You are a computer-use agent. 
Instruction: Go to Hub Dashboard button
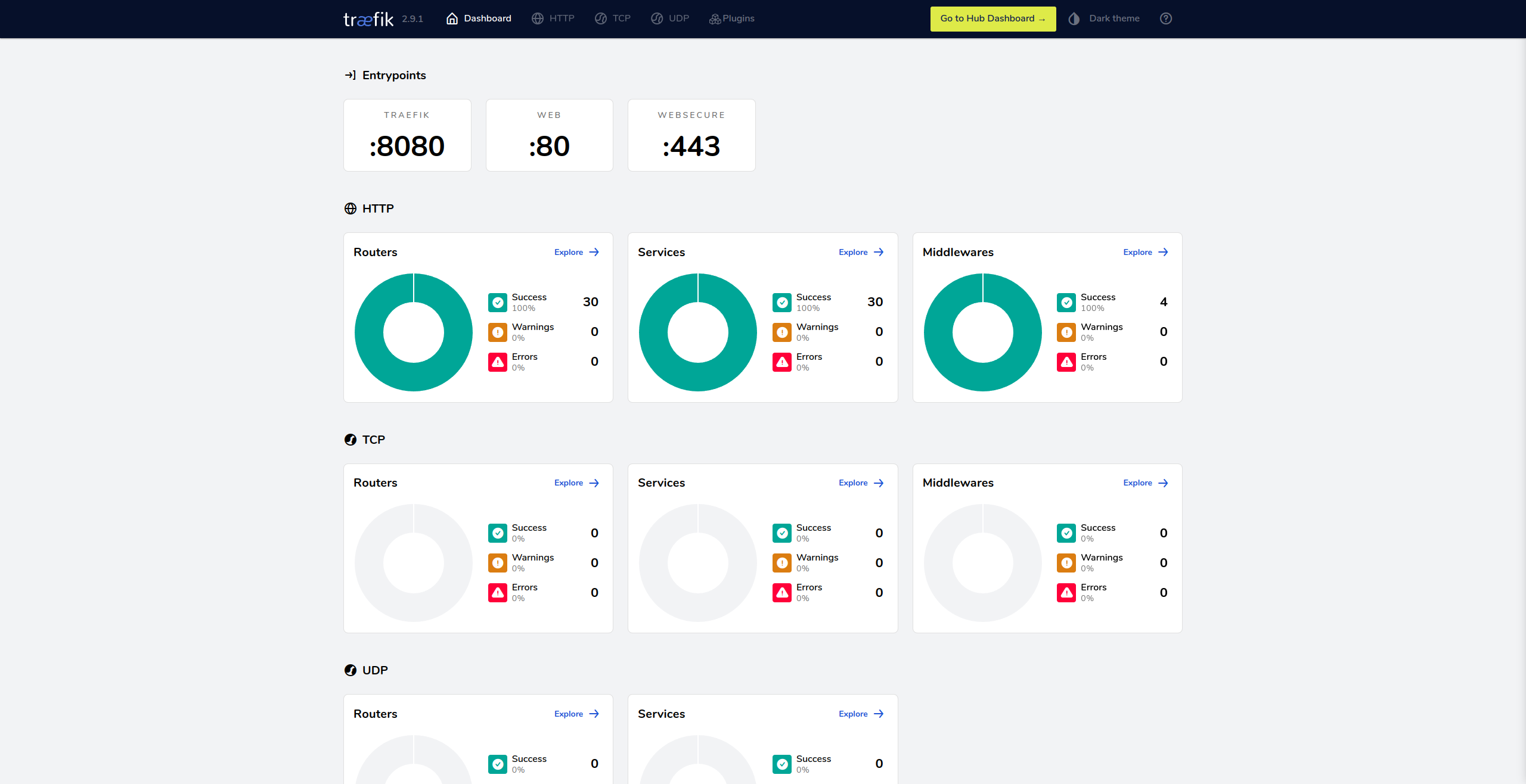992,18
